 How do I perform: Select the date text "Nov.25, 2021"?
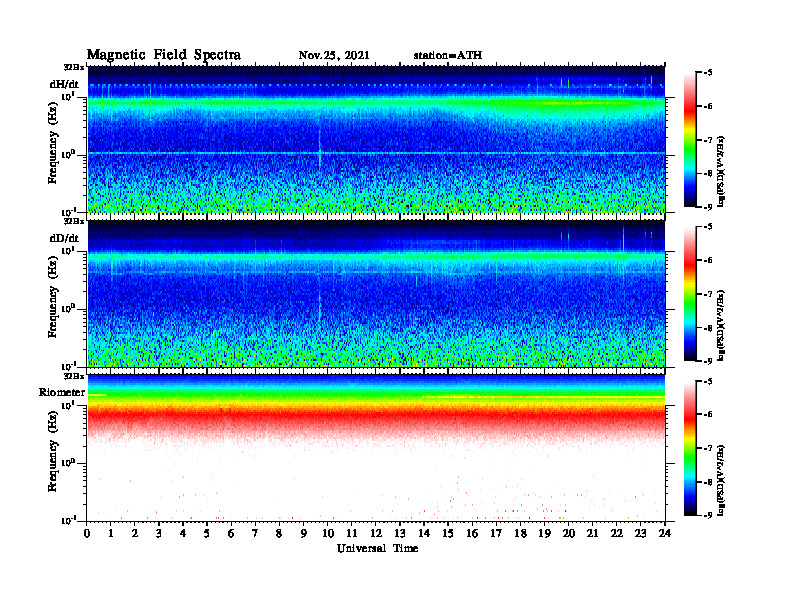pos(334,56)
